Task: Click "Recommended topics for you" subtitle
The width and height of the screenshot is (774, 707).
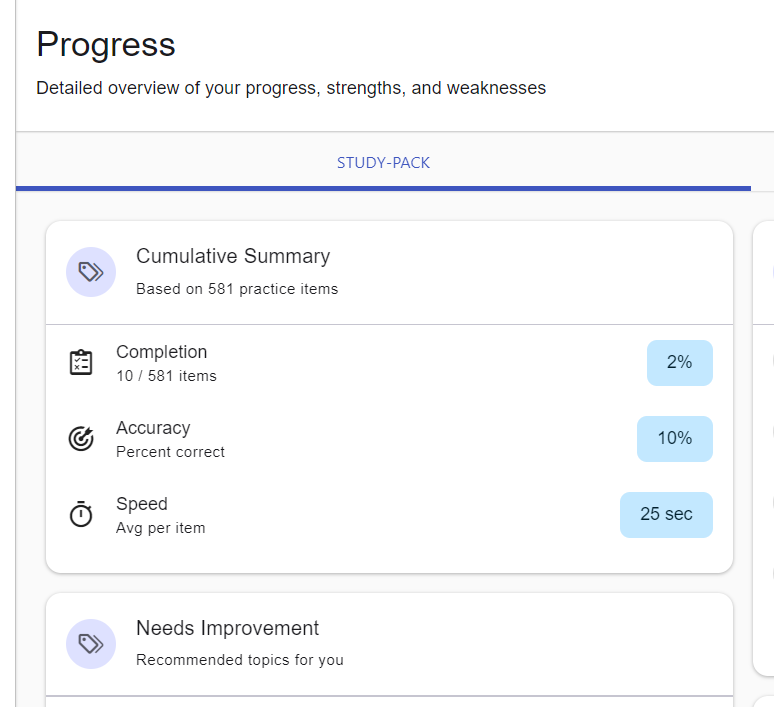Action: [240, 660]
